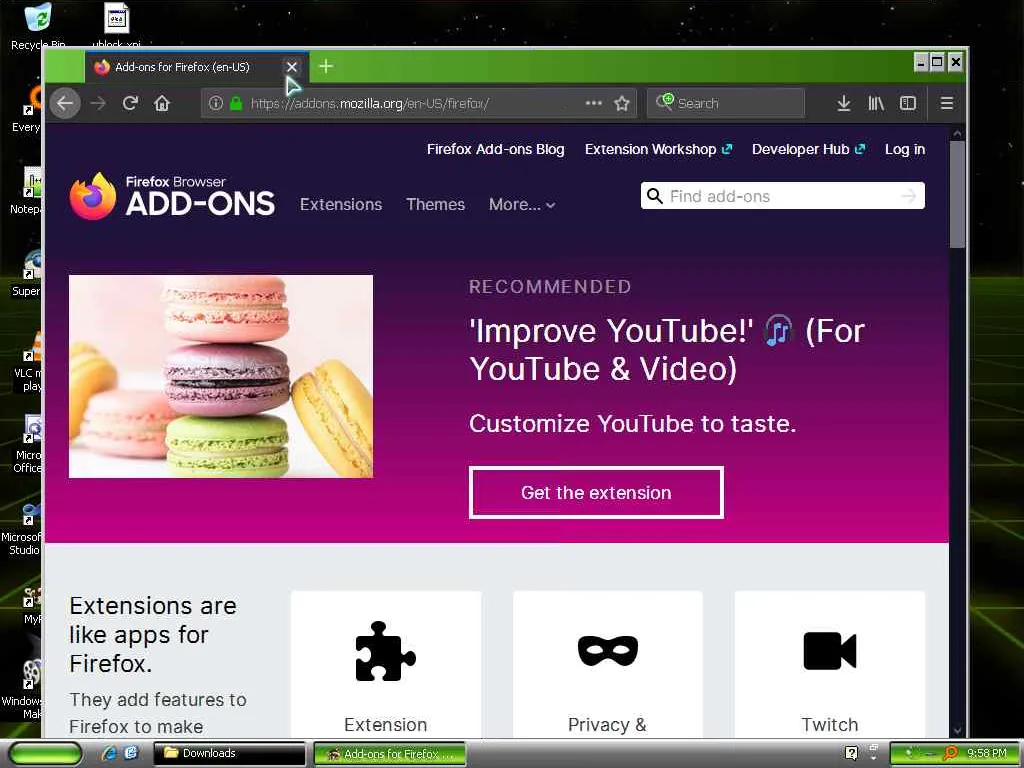This screenshot has height=768, width=1024.
Task: Open page actions three-dot menu
Action: (x=593, y=103)
